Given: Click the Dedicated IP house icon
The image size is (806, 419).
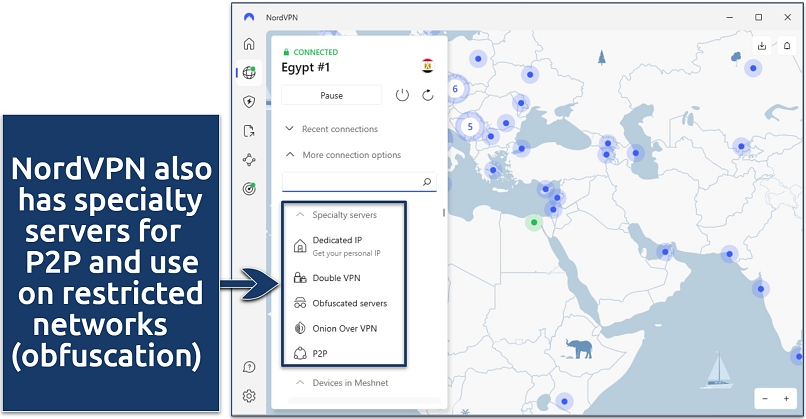Looking at the screenshot, I should [x=300, y=246].
